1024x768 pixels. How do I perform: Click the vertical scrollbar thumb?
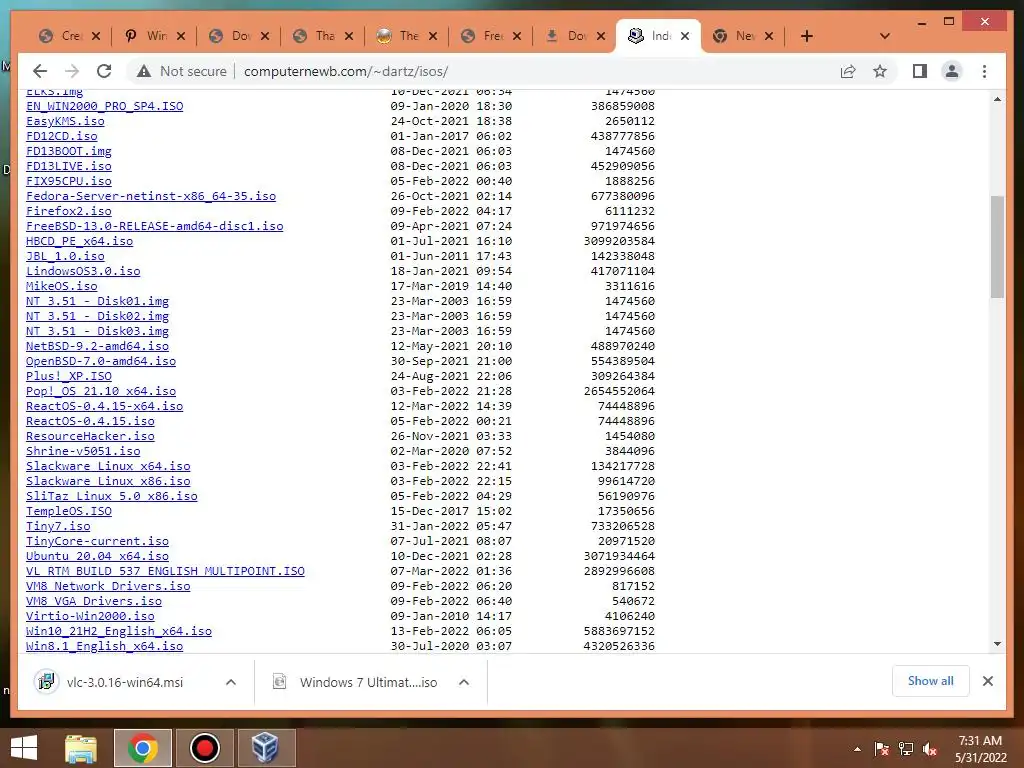coord(997,247)
